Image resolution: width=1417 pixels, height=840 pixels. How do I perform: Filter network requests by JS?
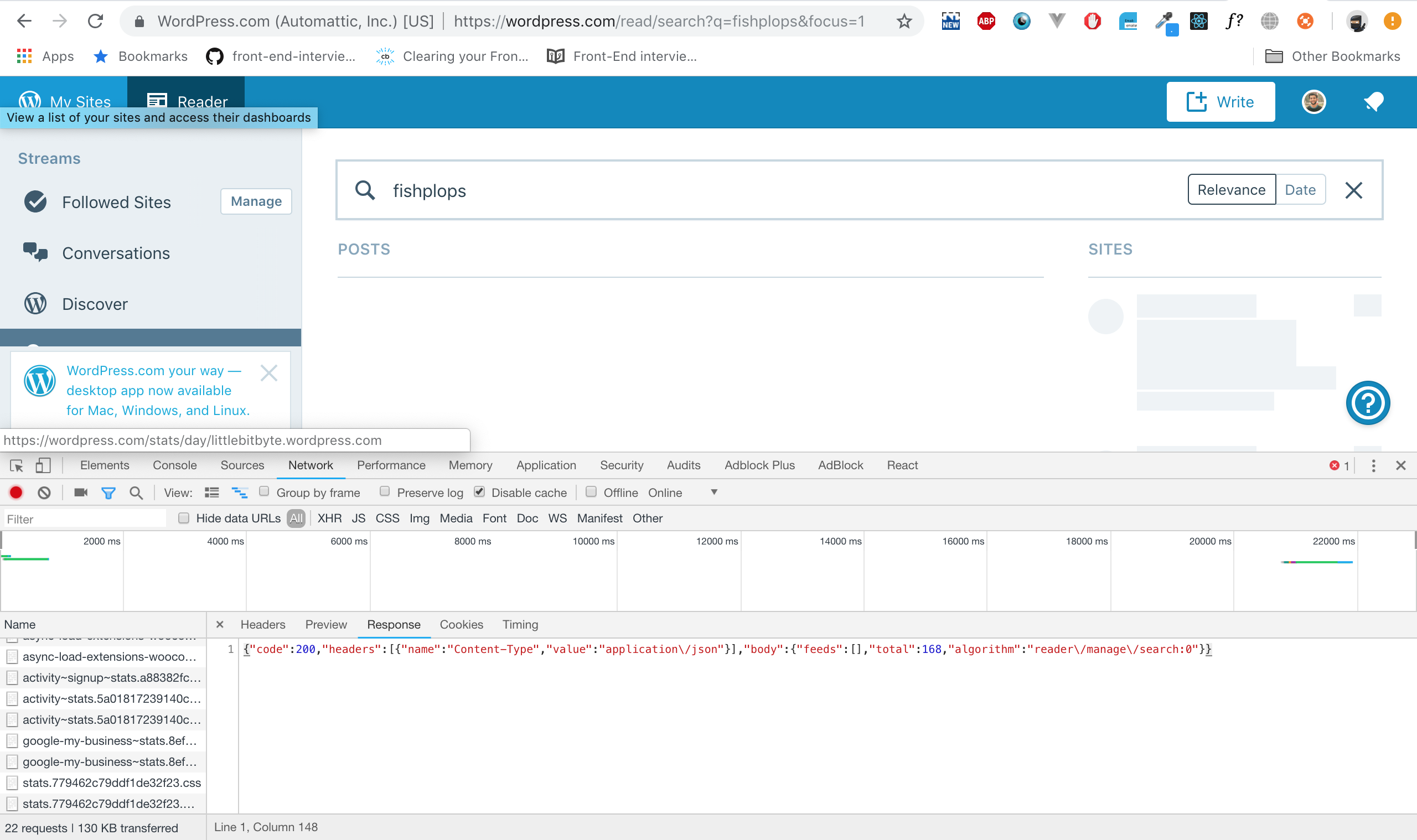[358, 518]
